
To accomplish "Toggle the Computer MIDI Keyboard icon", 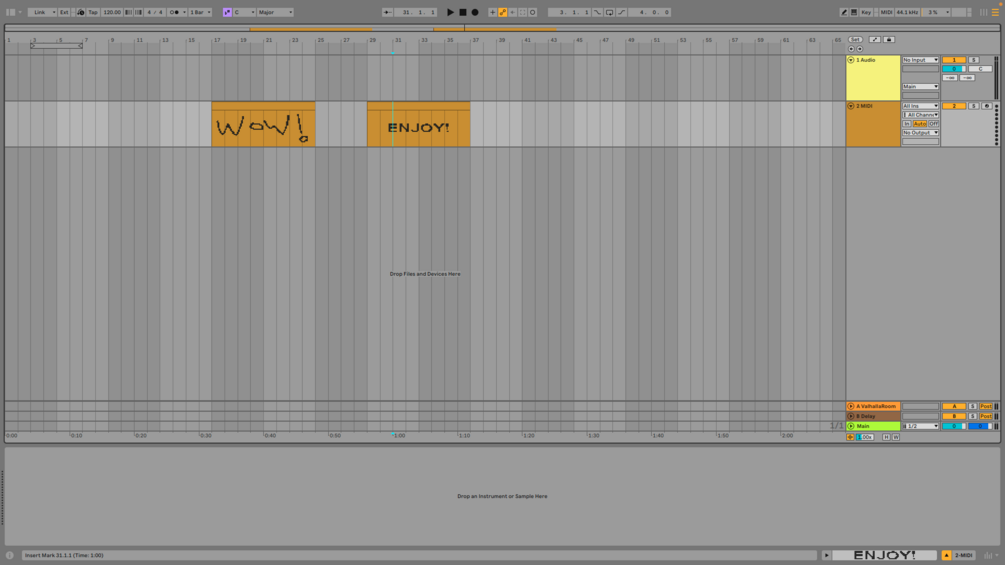I will tap(854, 12).
